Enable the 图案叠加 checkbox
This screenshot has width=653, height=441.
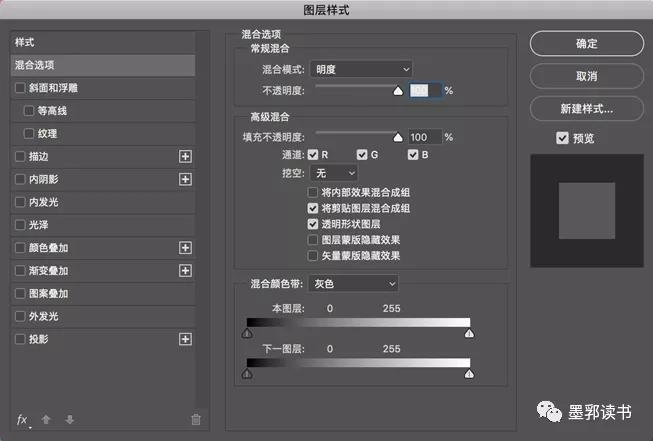[x=20, y=294]
